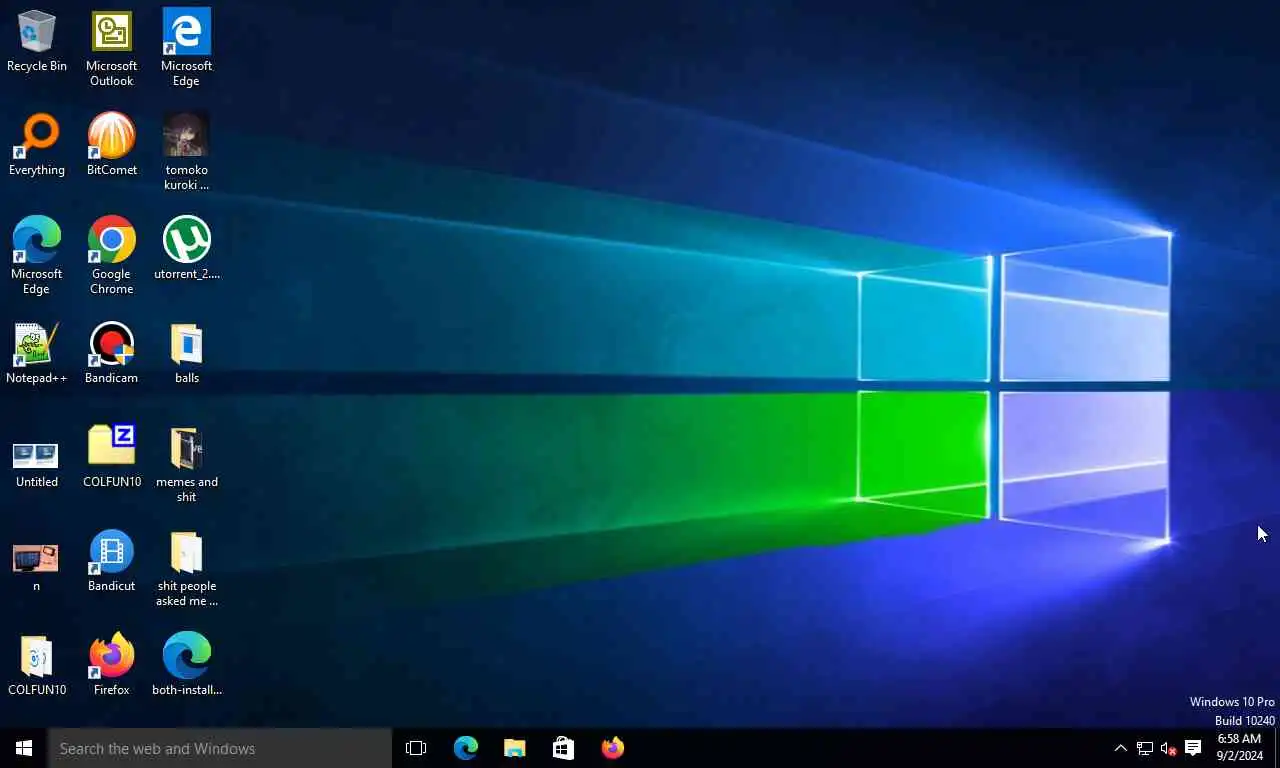Screen dimensions: 1280x768
Task: Select the memes folder icon
Action: coord(186,464)
